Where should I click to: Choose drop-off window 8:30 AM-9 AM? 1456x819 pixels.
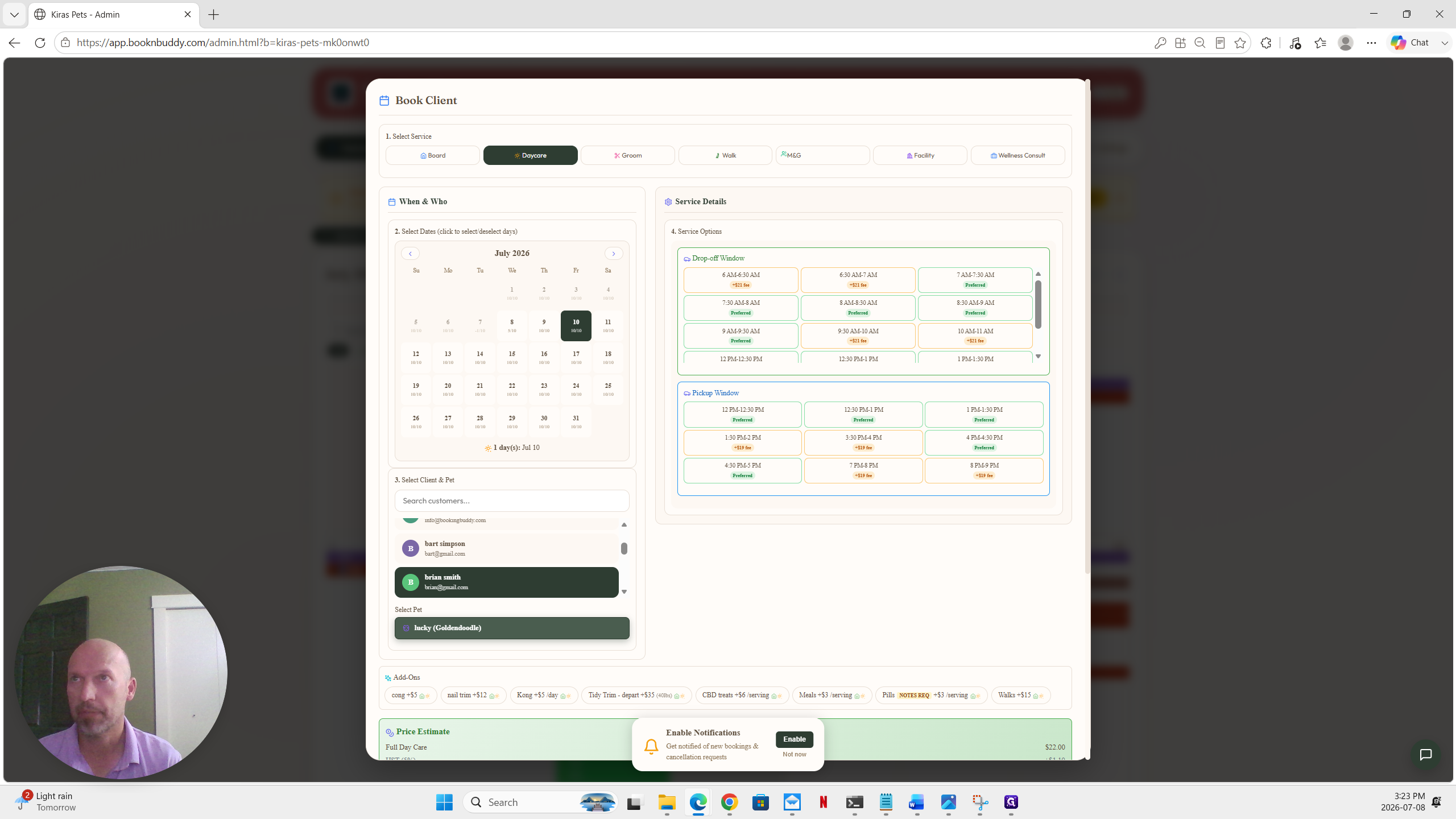[975, 307]
